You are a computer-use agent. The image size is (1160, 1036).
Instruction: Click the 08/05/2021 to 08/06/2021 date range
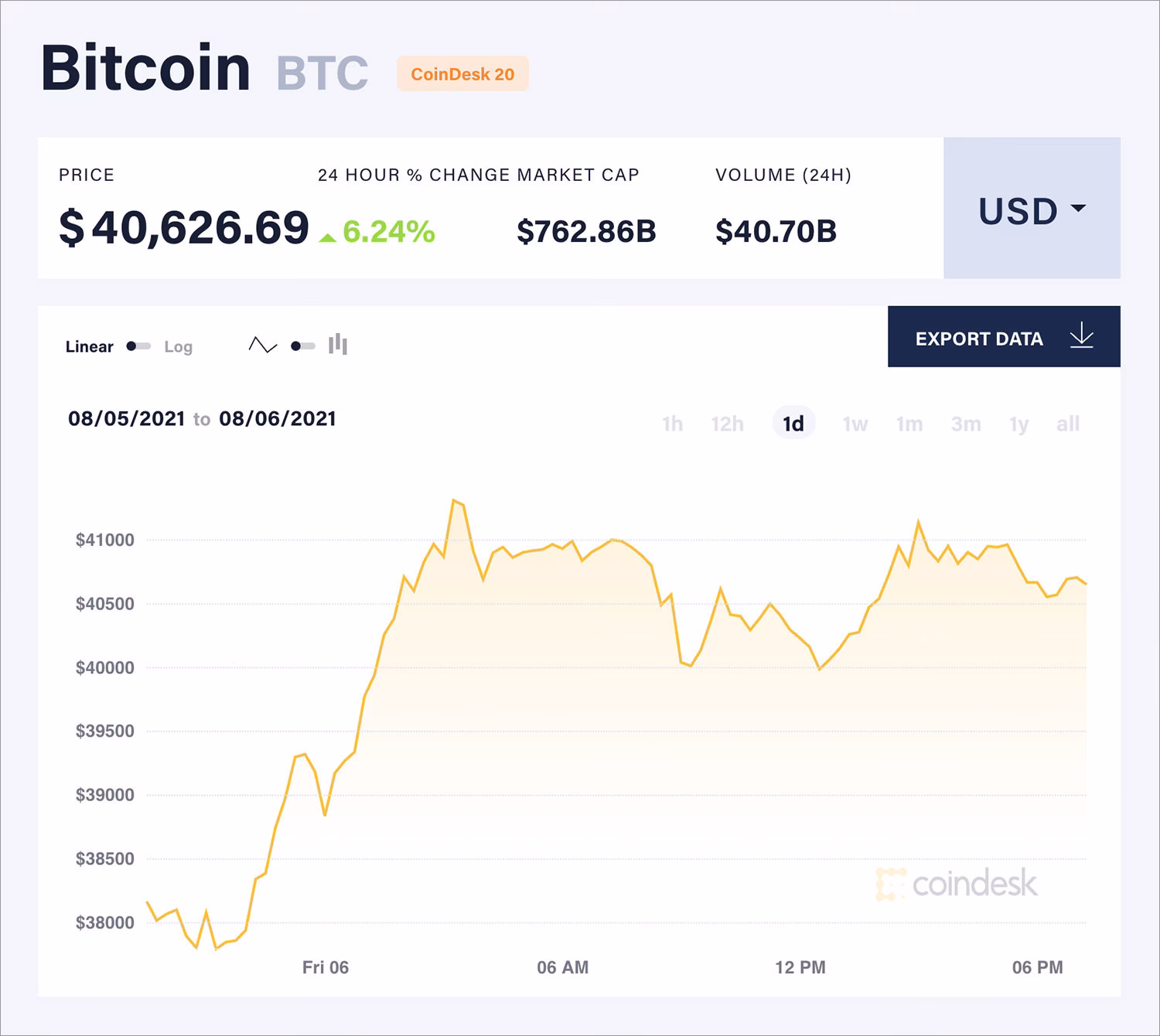[x=201, y=420]
